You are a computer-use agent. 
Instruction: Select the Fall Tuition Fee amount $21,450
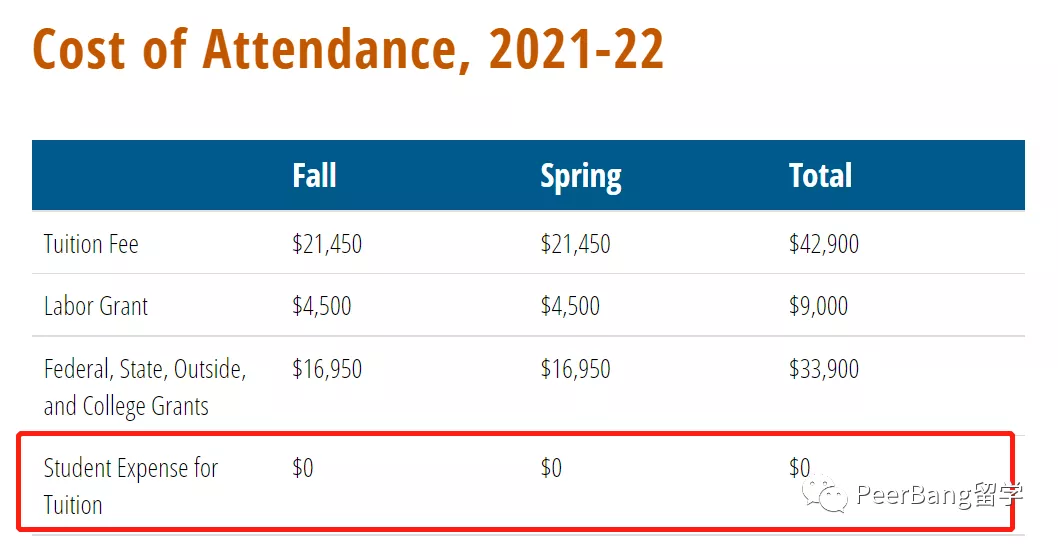[327, 244]
